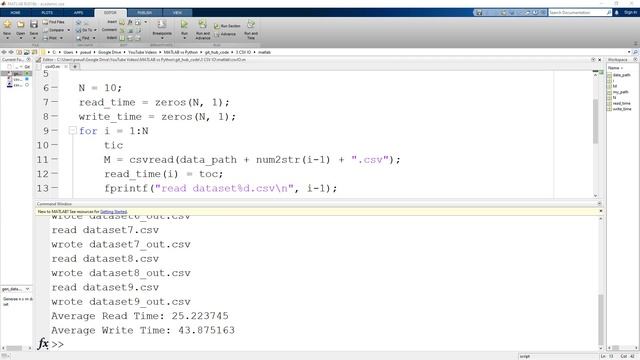Open the Workspace panel actions menu
This screenshot has width=640, height=360.
pos(635,60)
